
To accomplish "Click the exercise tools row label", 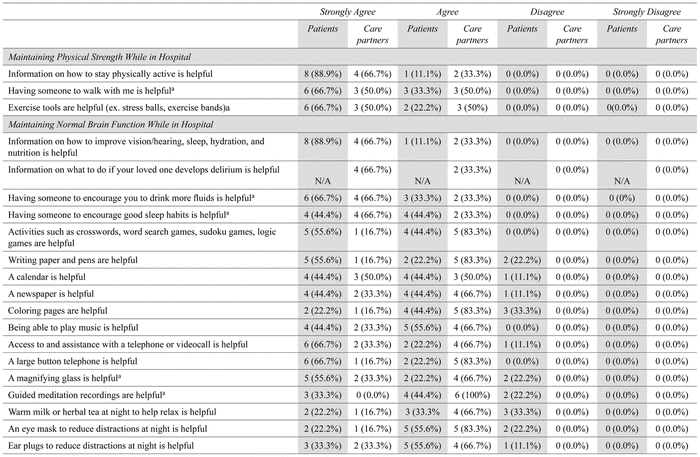I will [127, 107].
